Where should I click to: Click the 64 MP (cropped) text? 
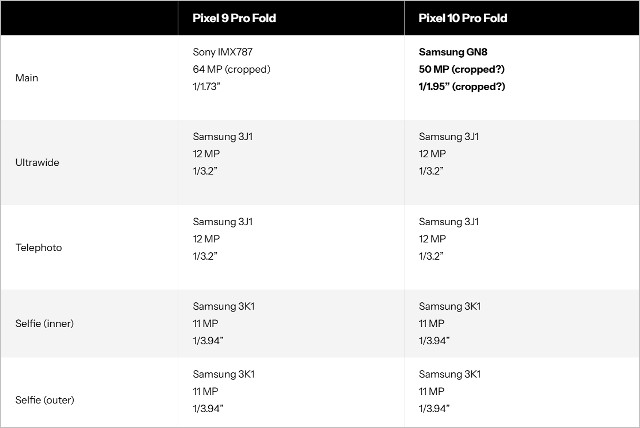(231, 69)
